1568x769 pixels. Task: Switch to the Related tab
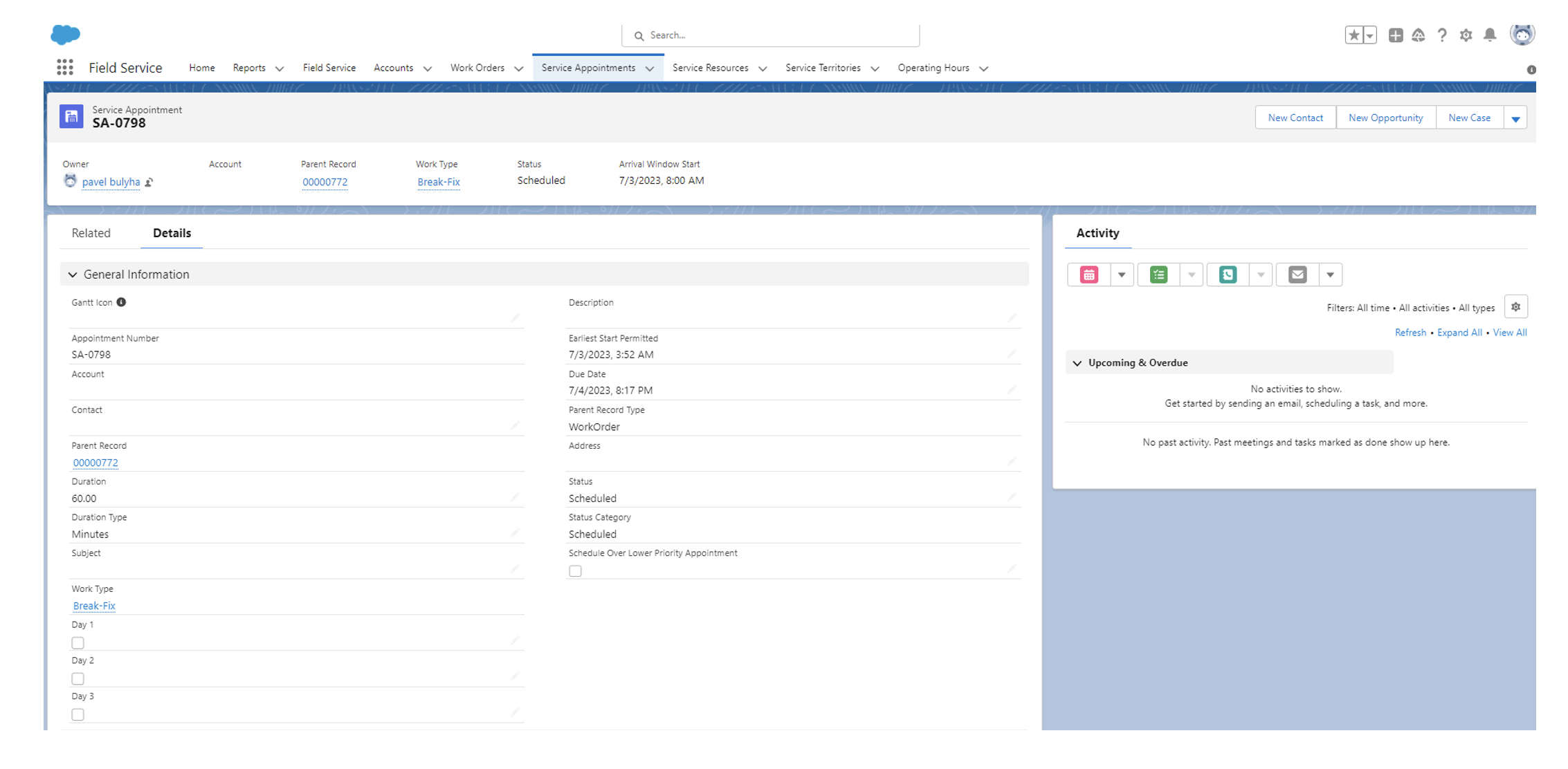pos(91,233)
